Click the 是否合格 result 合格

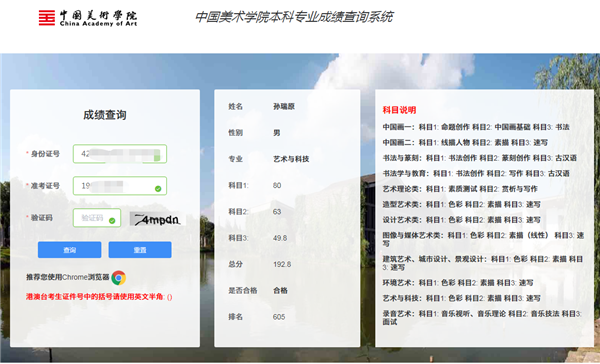click(280, 291)
